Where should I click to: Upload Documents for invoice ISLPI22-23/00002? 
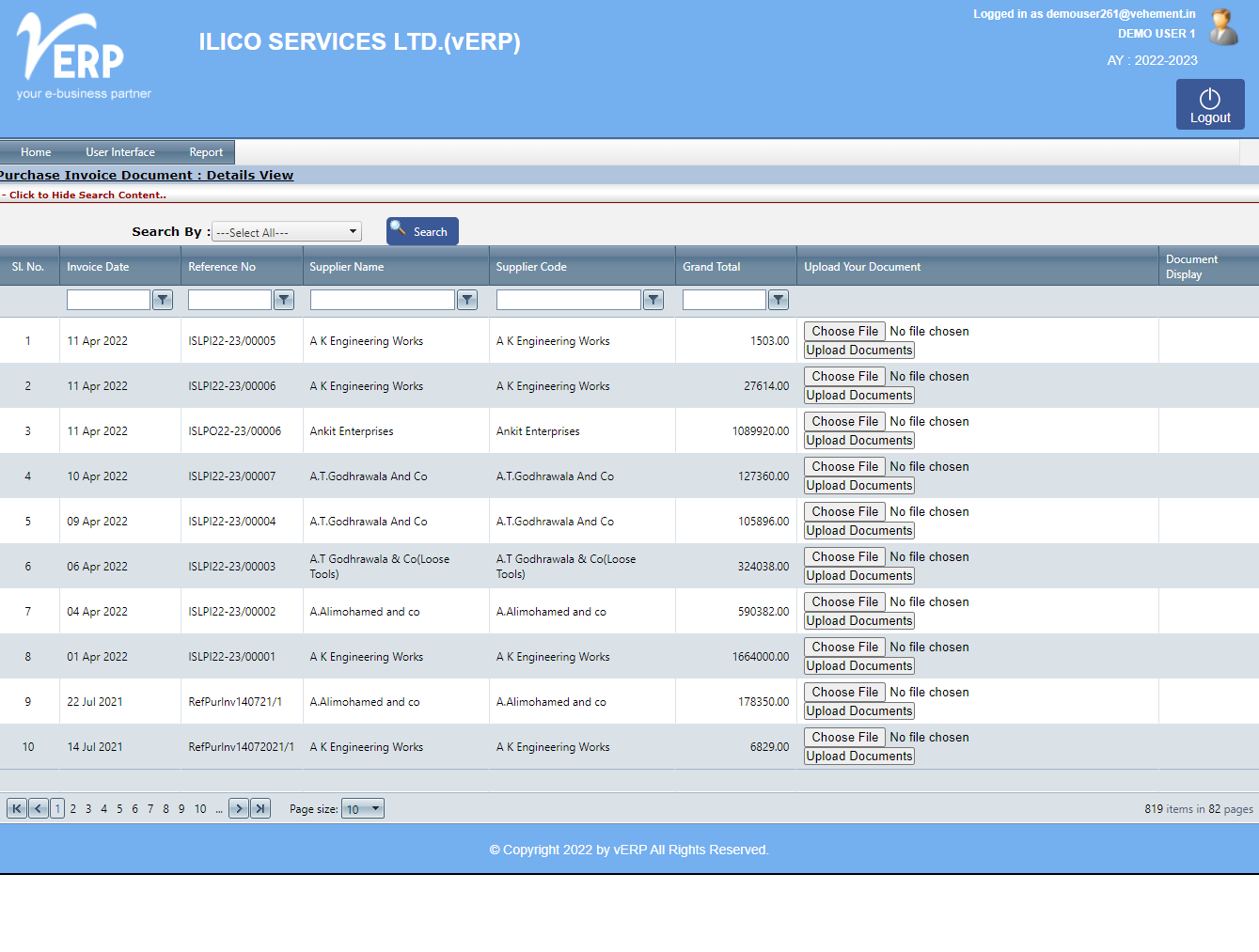(x=859, y=621)
